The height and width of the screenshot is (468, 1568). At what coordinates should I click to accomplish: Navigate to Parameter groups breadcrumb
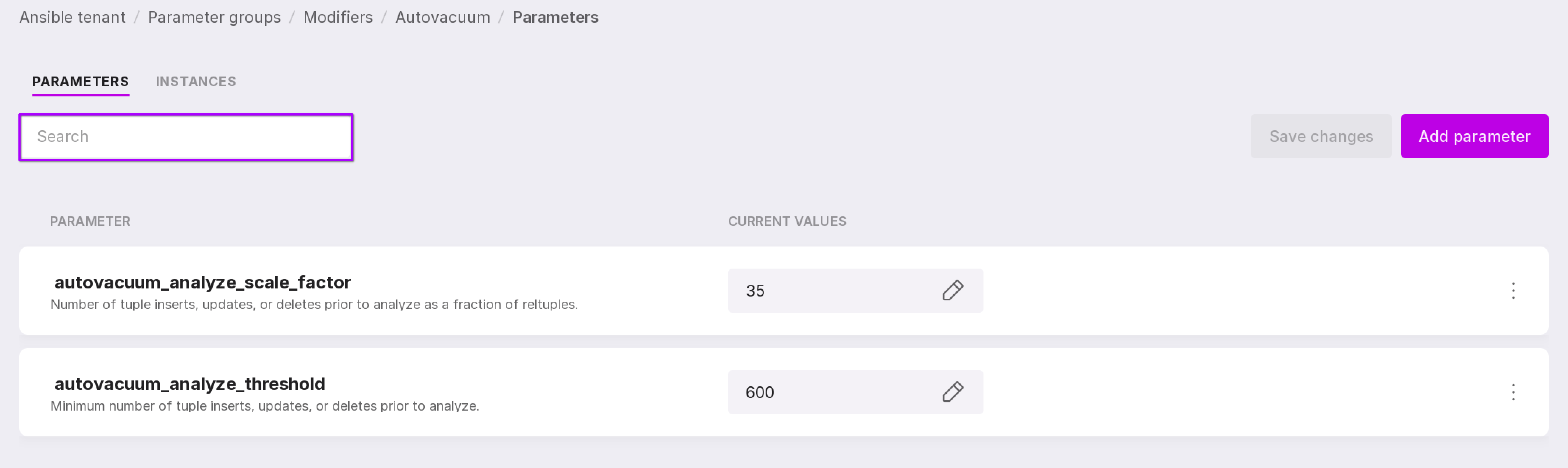[214, 17]
